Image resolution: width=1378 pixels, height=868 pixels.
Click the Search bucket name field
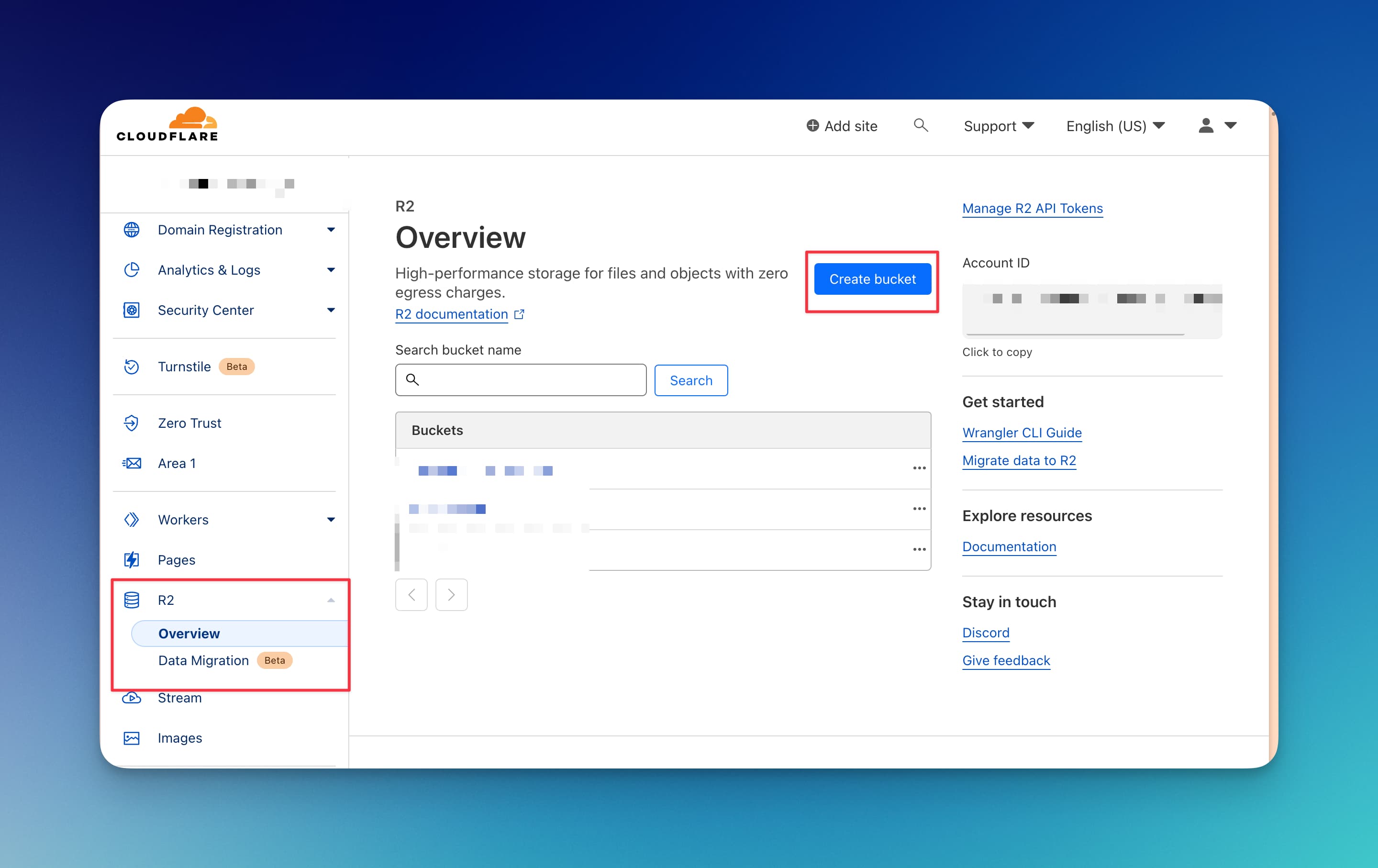(x=521, y=380)
